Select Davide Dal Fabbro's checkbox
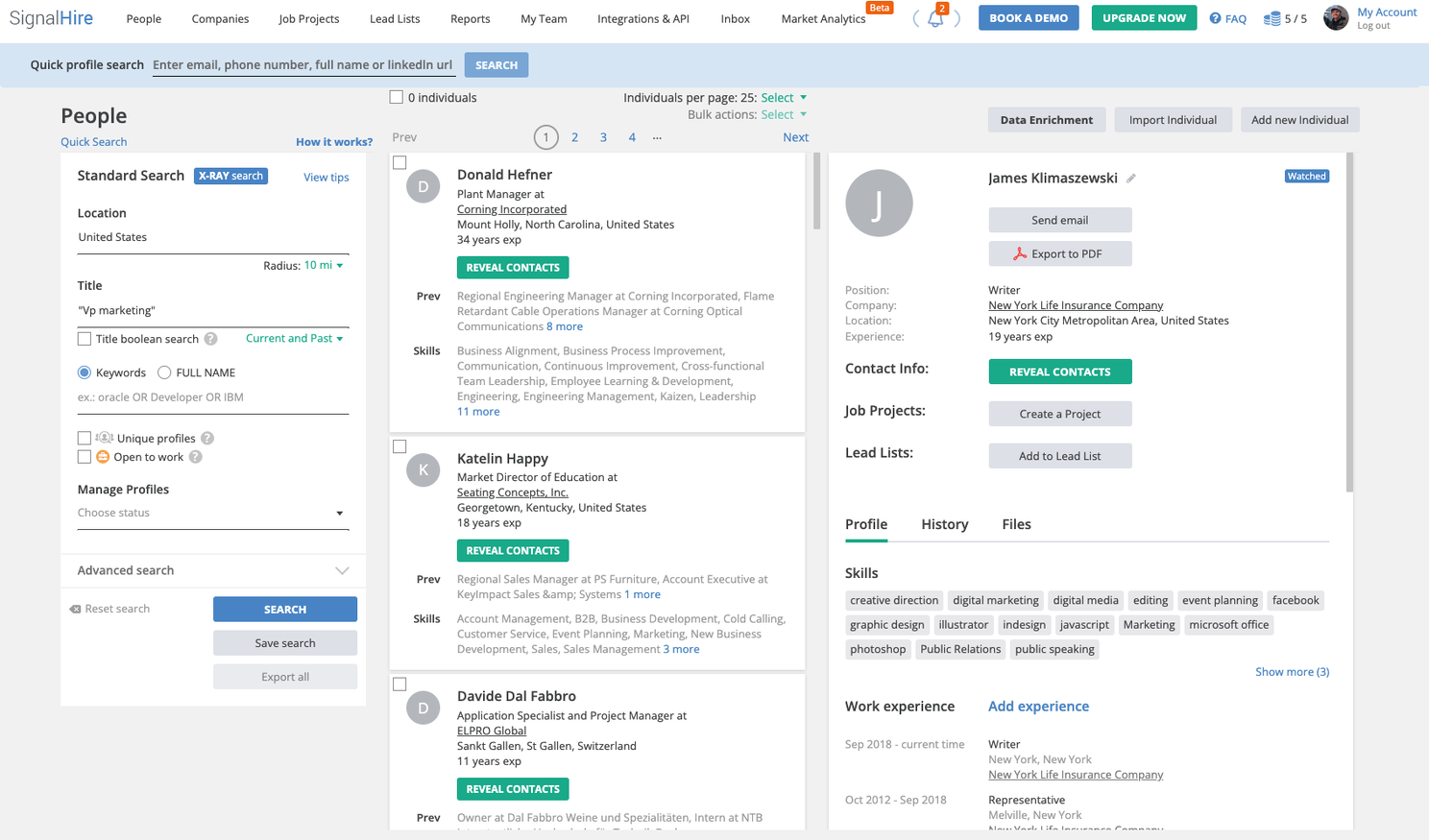1429x840 pixels. point(400,684)
